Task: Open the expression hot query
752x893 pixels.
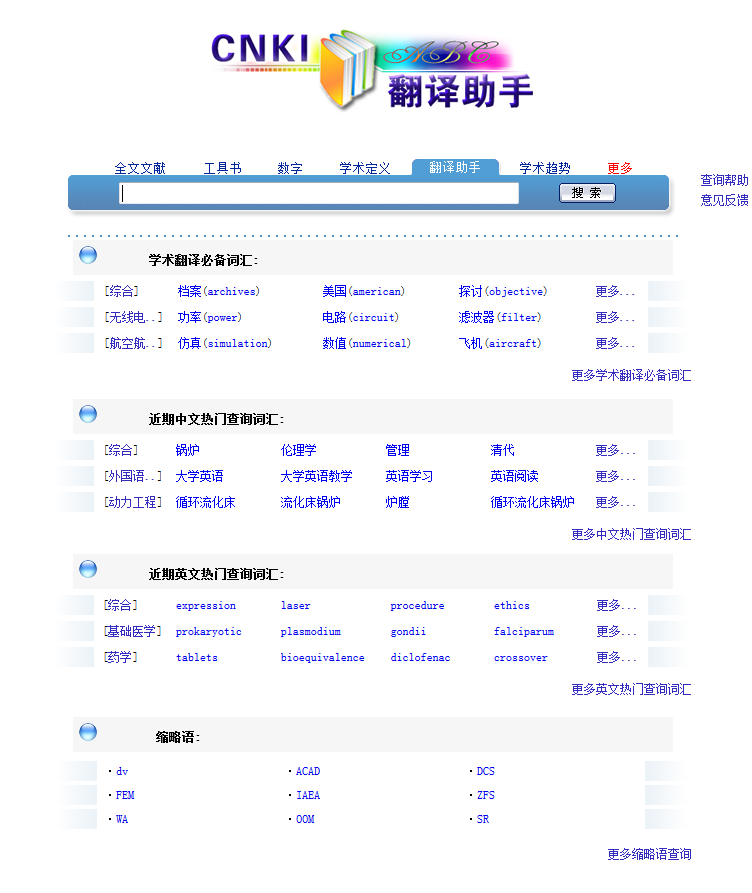Action: point(206,606)
